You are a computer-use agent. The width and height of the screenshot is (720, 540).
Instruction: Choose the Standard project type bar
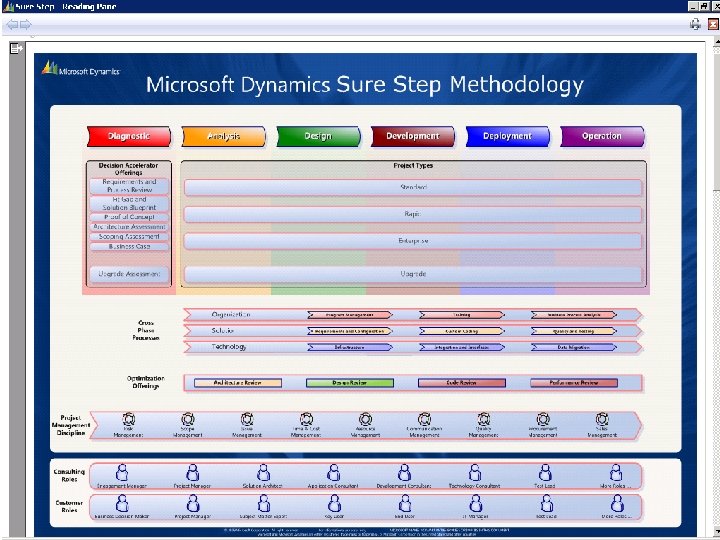pyautogui.click(x=413, y=187)
